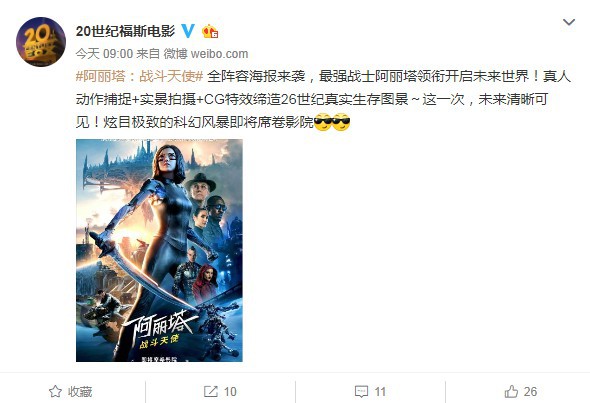Viewport: 590px width, 403px height.
Task: Click the post body text paragraph
Action: point(323,99)
